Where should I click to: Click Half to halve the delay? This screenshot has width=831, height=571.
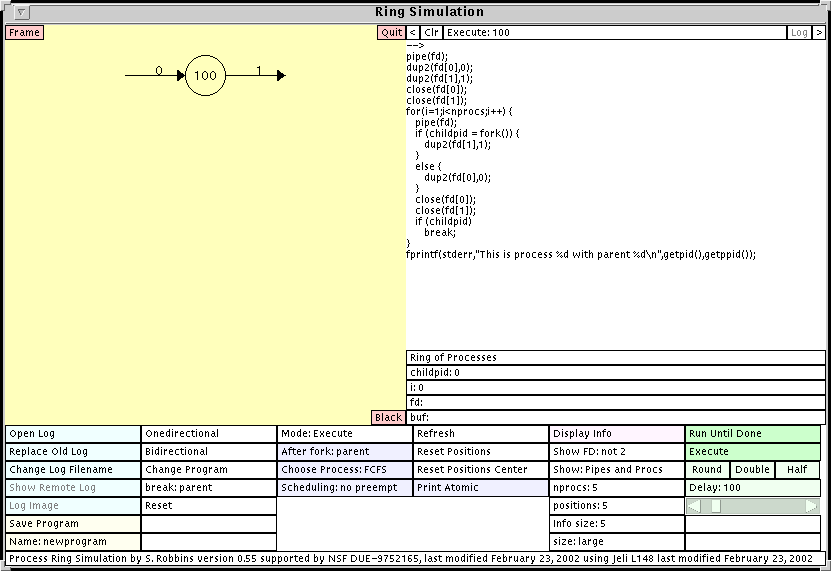(x=798, y=470)
